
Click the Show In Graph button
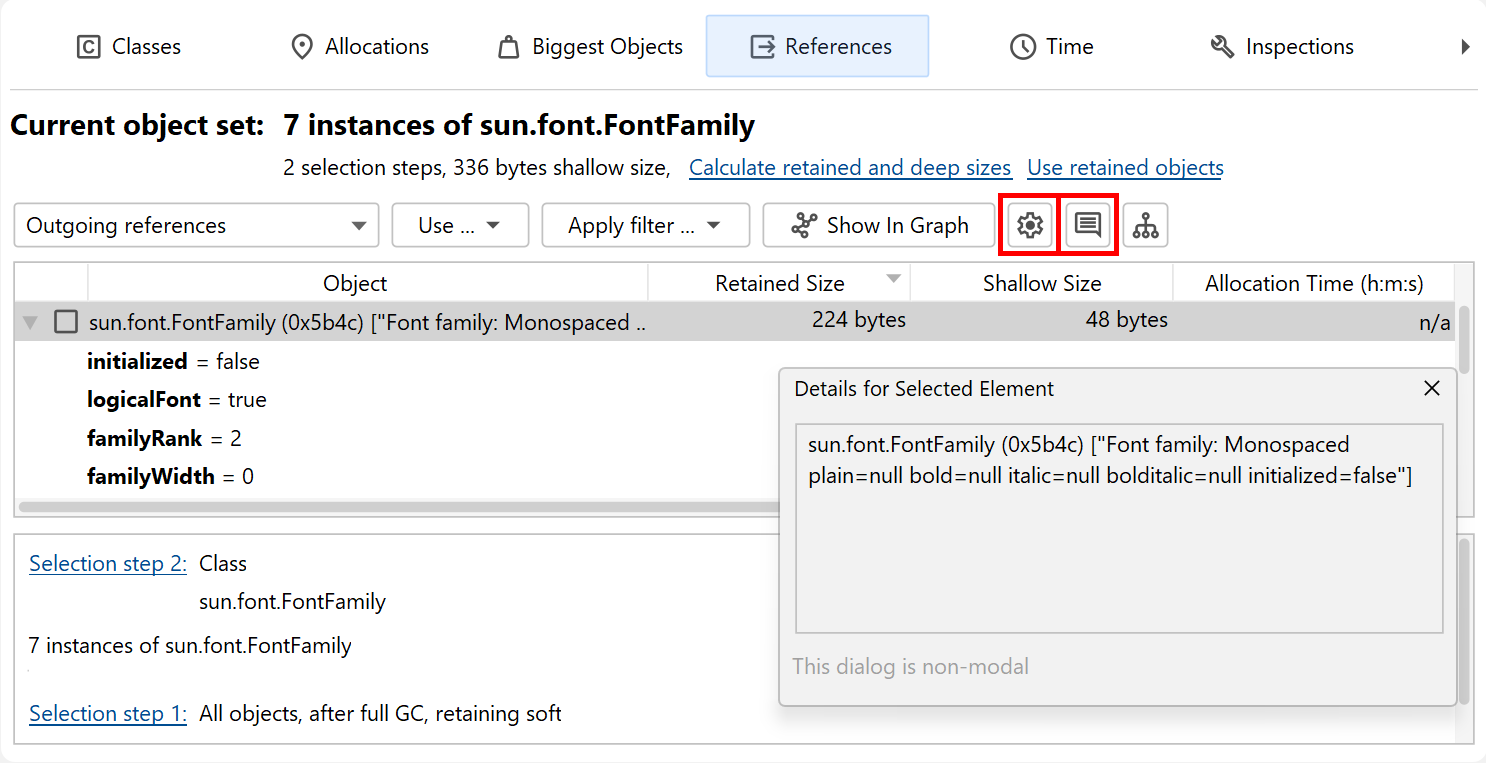(x=878, y=226)
